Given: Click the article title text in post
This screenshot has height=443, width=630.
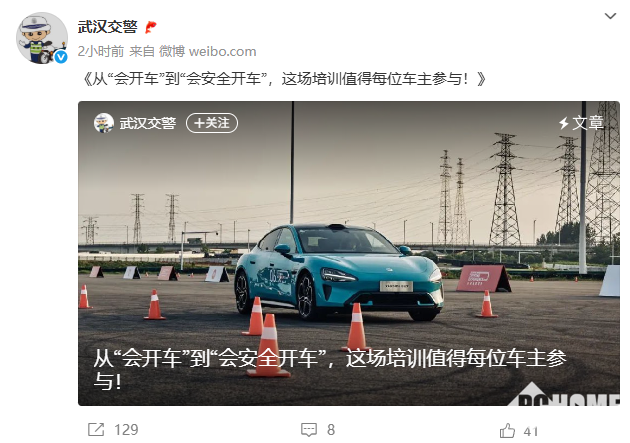Looking at the screenshot, I should [x=284, y=79].
